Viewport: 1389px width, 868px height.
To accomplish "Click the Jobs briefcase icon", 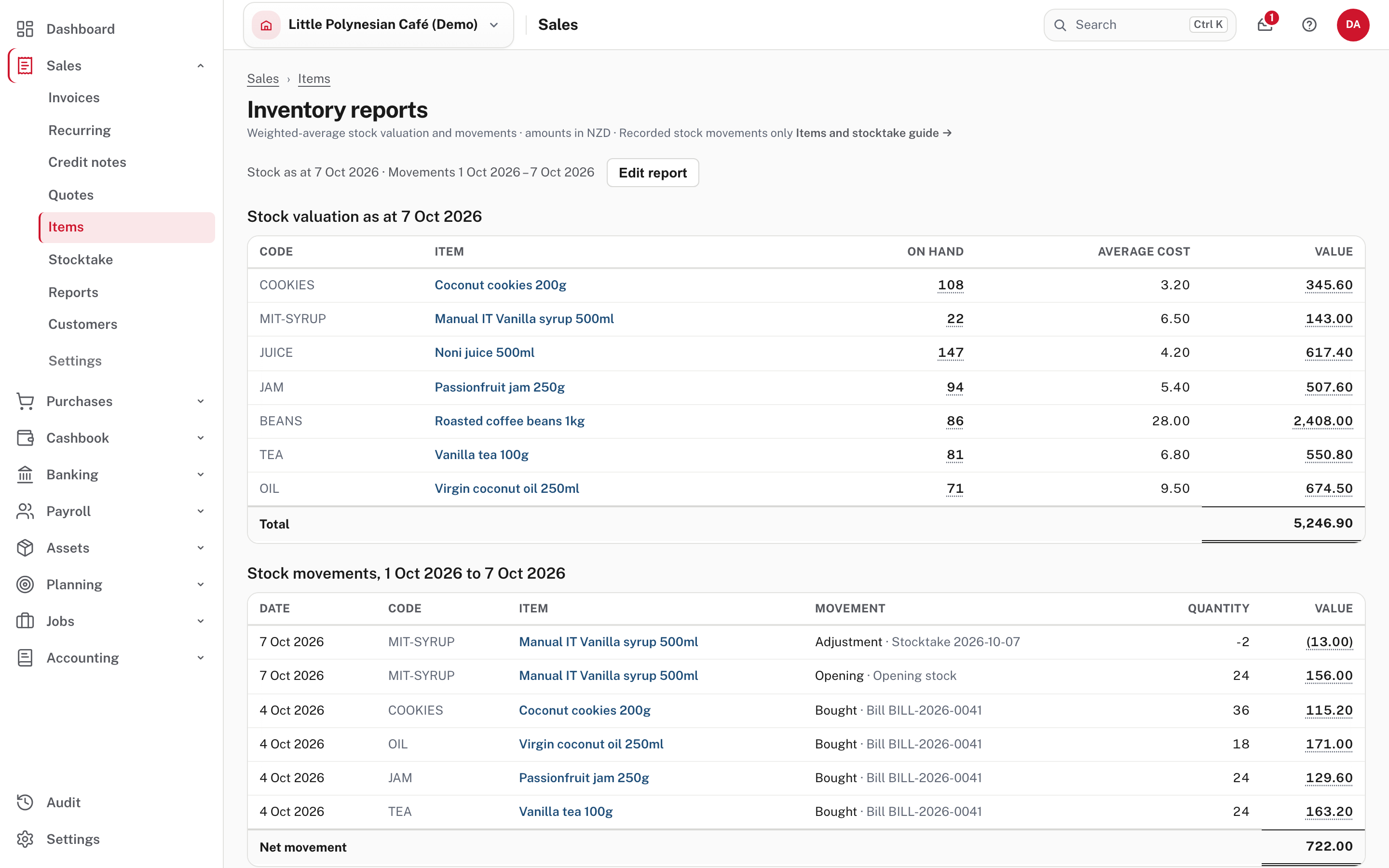I will click(25, 621).
